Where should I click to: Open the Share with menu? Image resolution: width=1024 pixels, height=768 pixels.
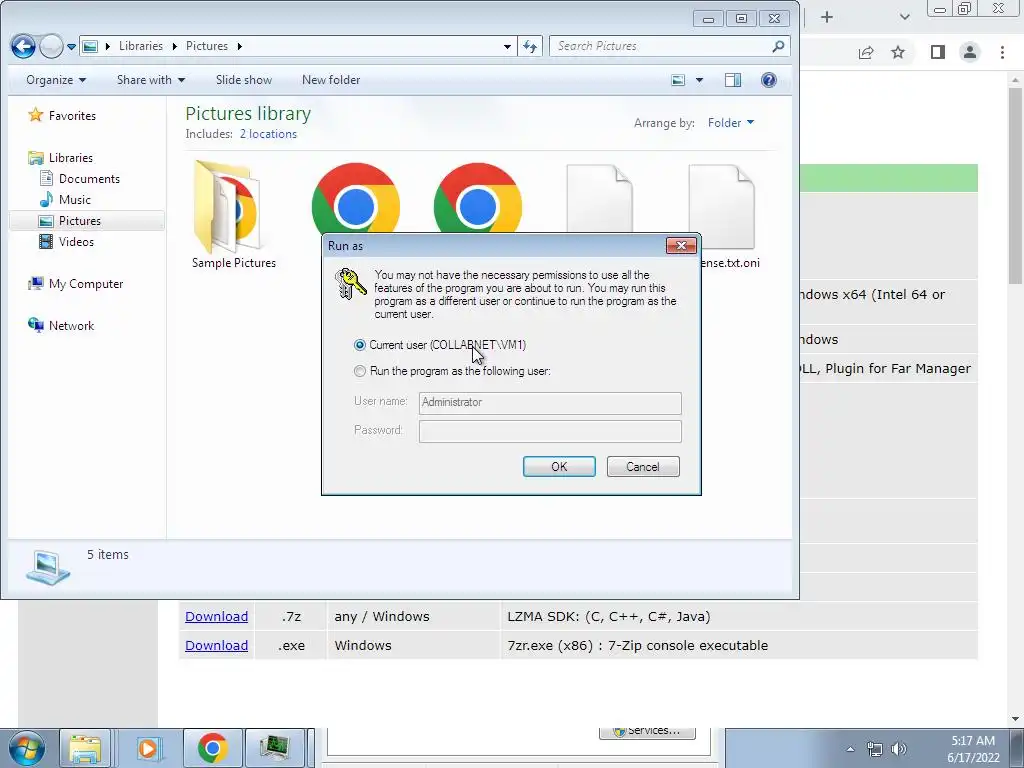[151, 80]
